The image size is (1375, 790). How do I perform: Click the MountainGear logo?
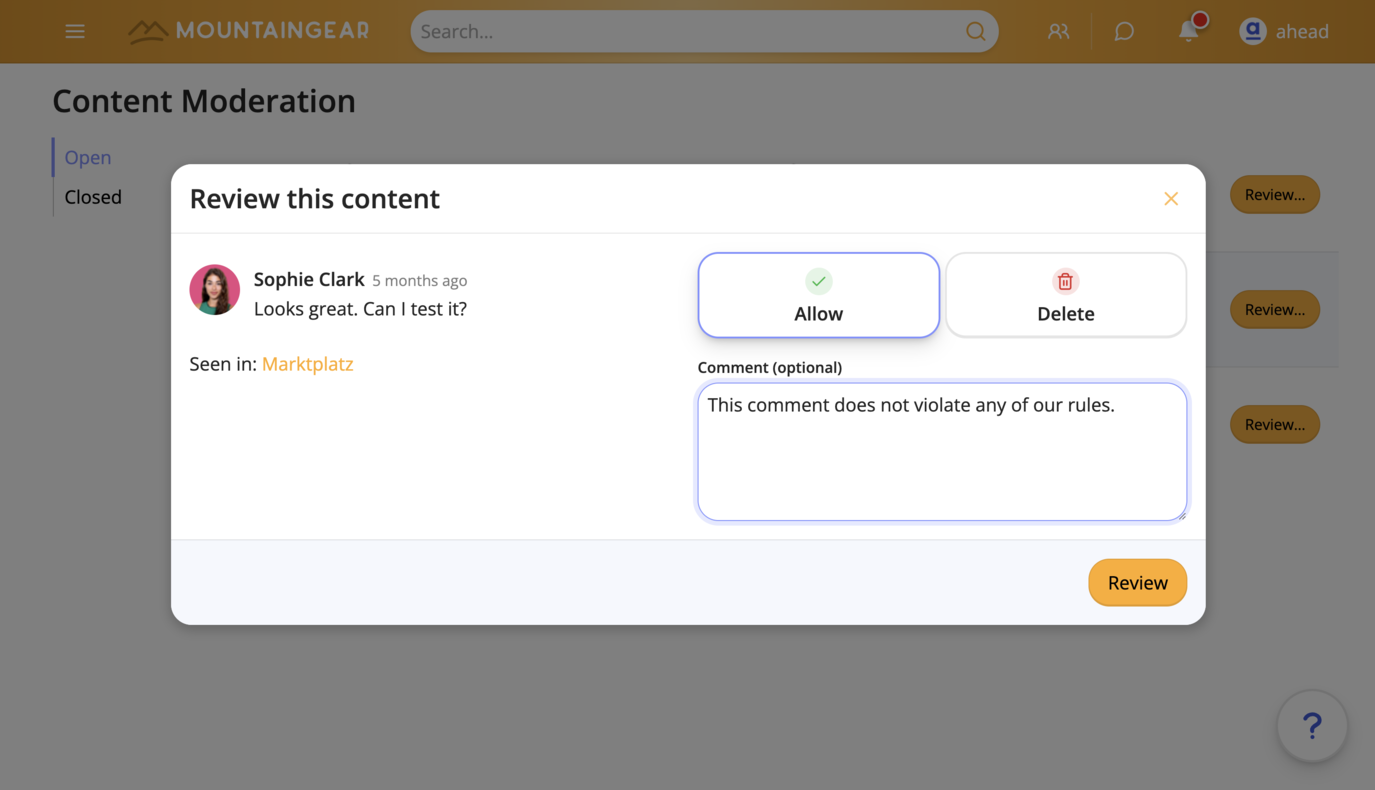[x=249, y=31]
